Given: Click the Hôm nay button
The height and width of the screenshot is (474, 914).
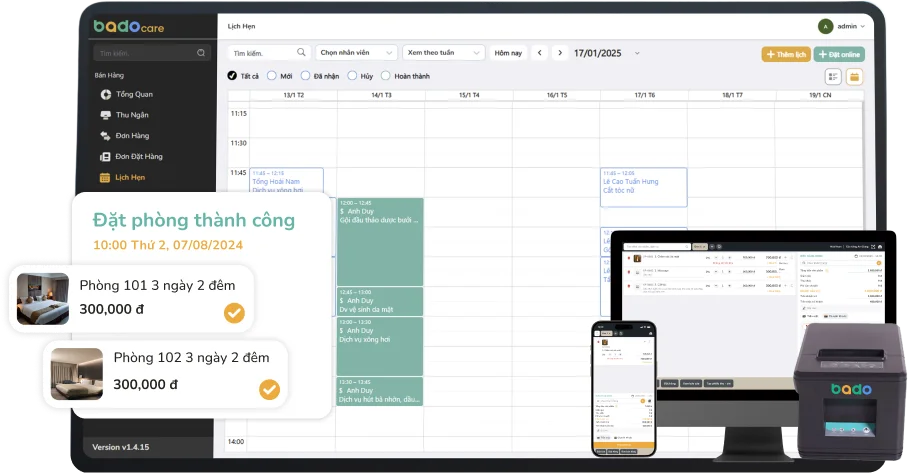Looking at the screenshot, I should point(508,53).
